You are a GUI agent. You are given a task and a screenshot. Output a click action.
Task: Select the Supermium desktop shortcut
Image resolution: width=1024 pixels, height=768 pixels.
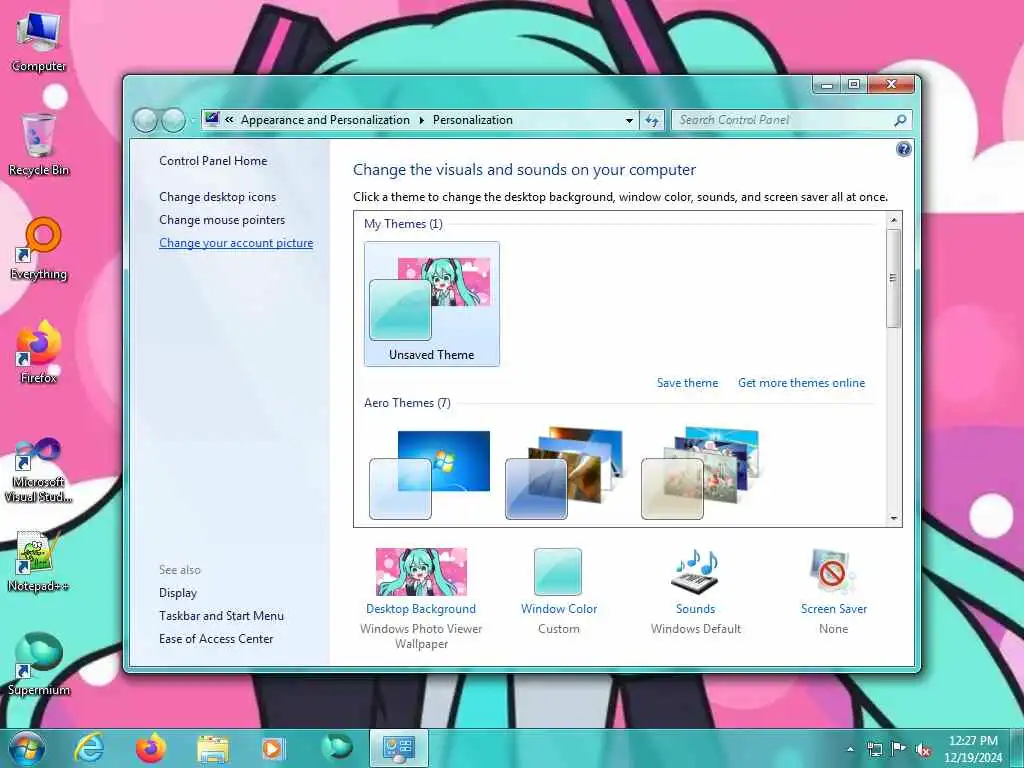pyautogui.click(x=39, y=664)
